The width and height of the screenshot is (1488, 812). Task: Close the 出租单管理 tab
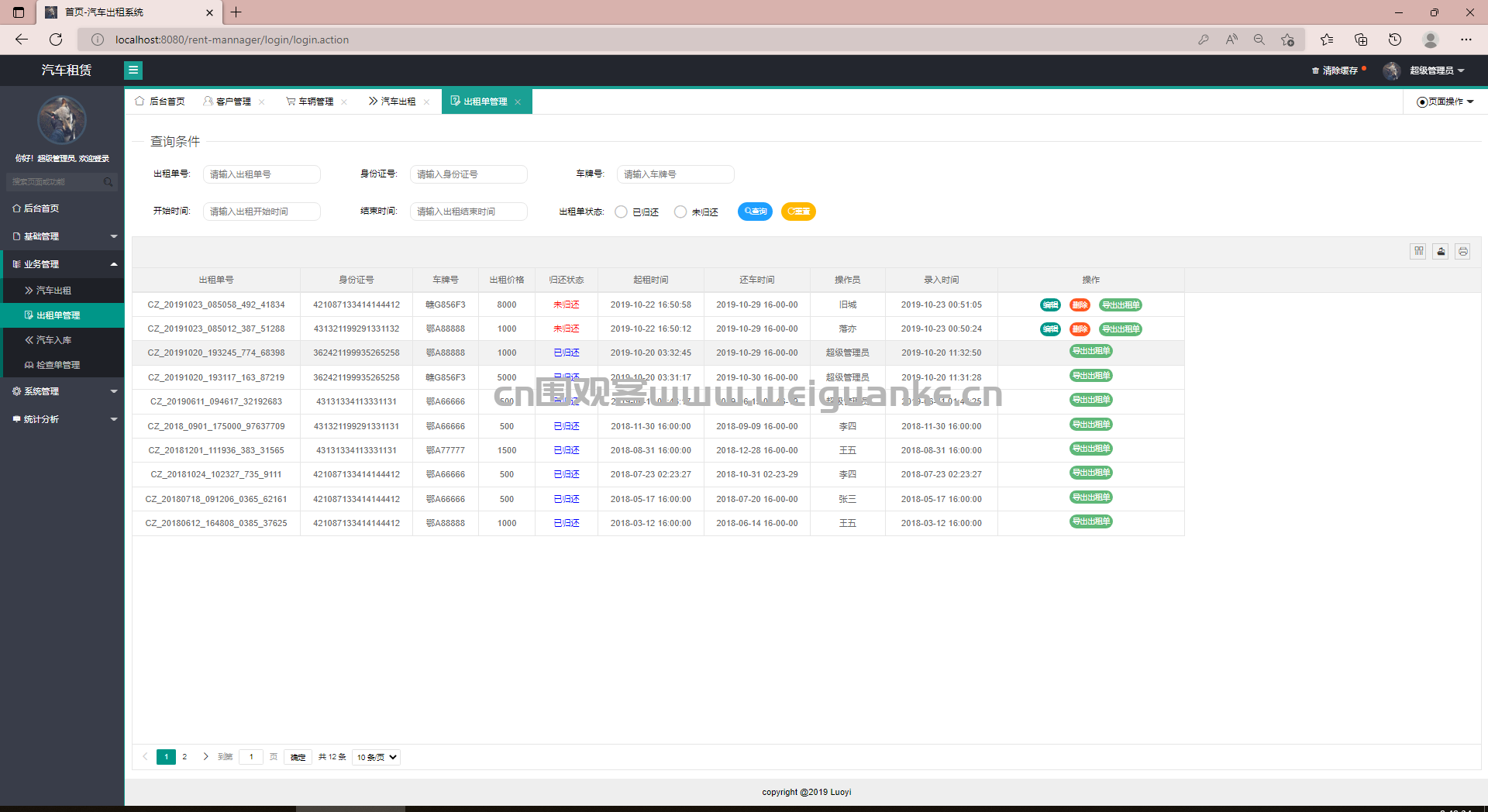pyautogui.click(x=518, y=102)
